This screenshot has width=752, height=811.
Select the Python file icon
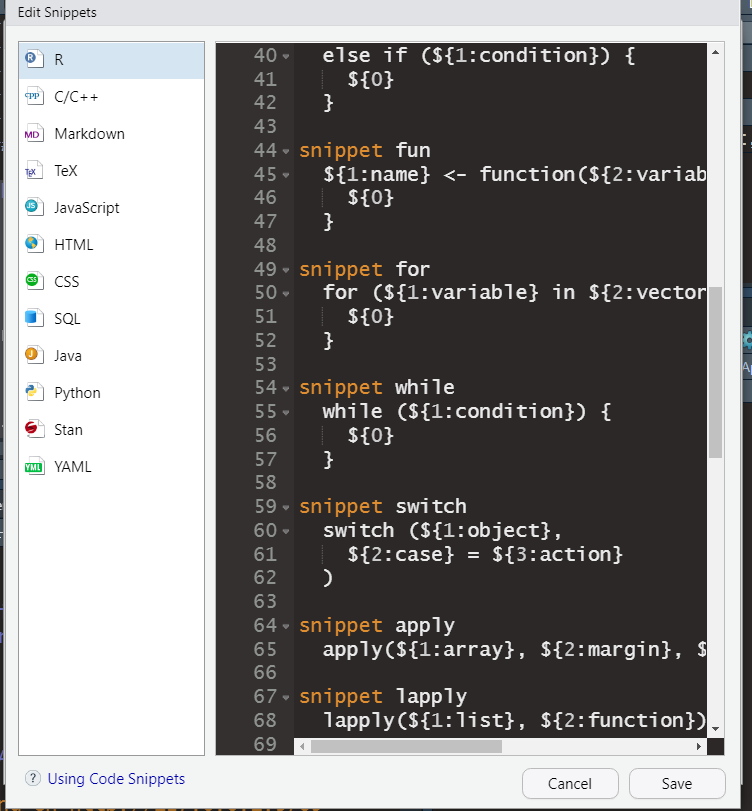34,393
